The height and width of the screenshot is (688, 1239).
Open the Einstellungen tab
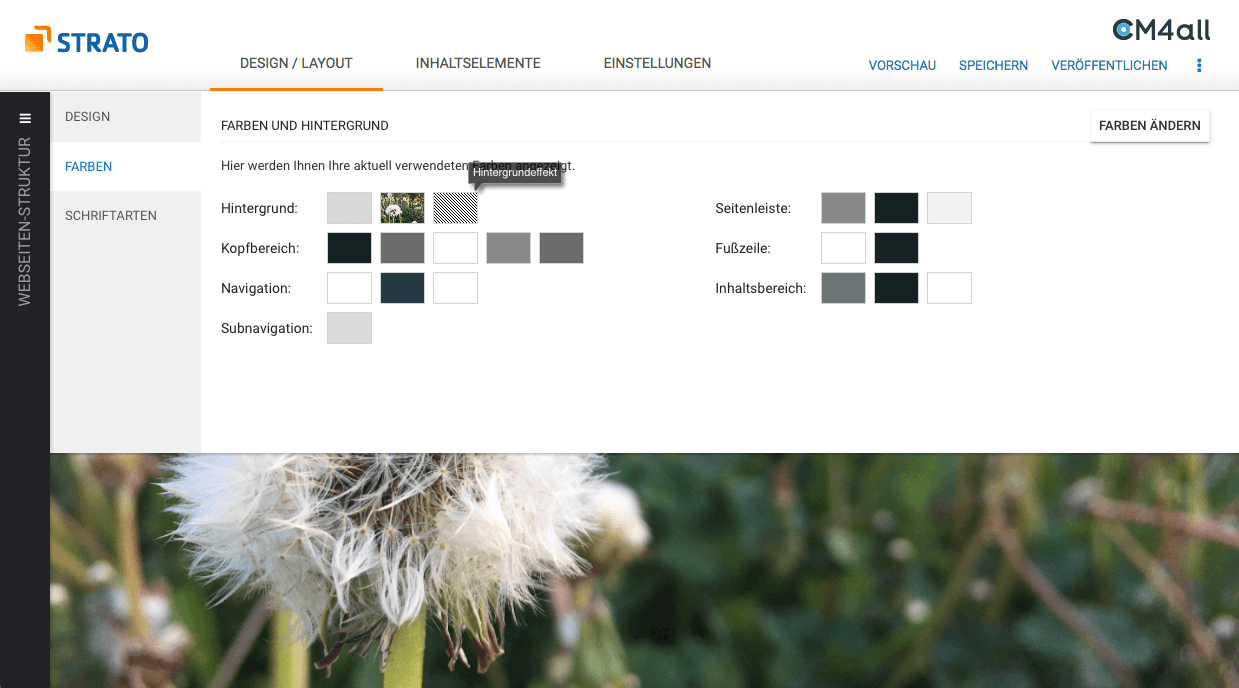coord(657,63)
